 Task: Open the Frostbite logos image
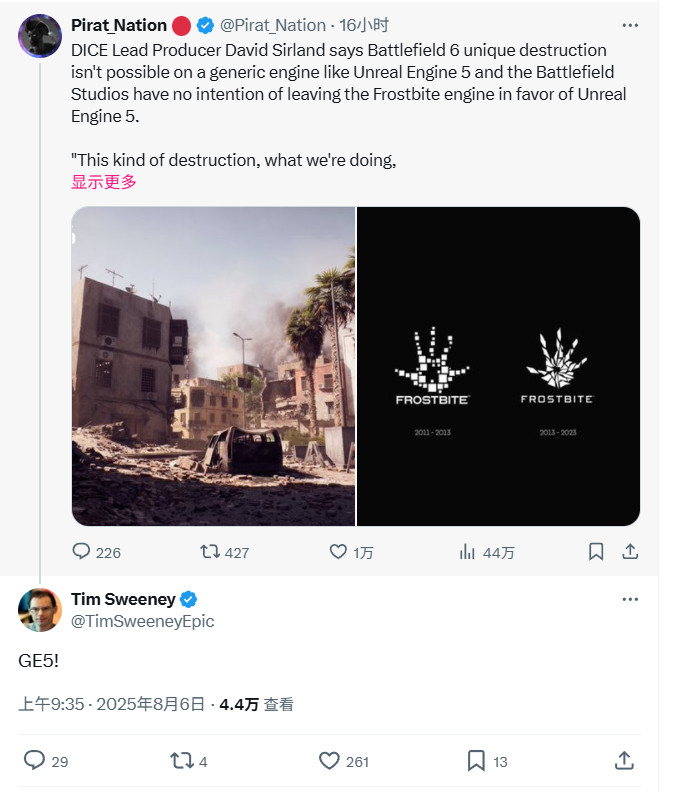(x=498, y=366)
